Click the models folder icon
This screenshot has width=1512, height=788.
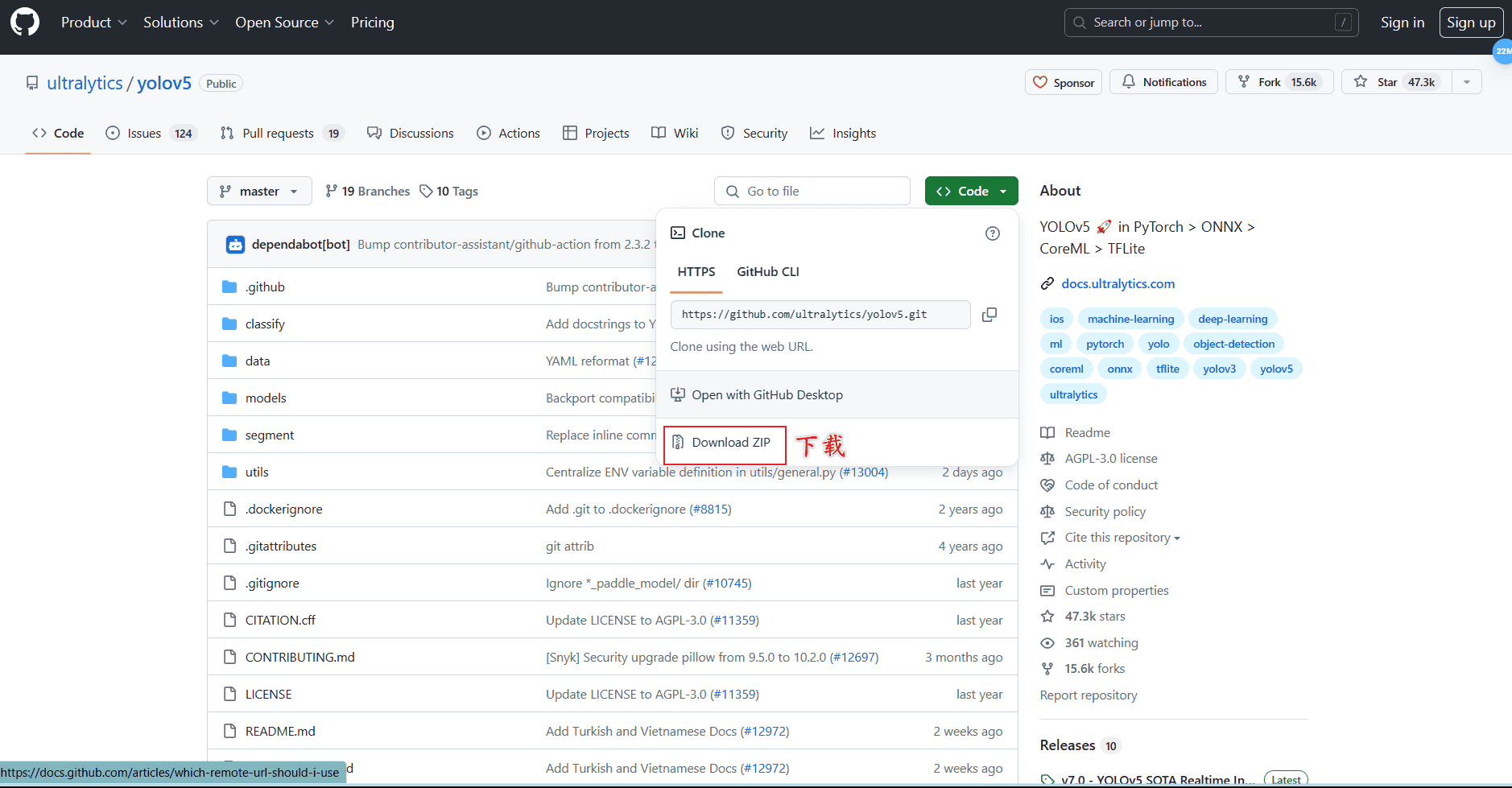(x=229, y=398)
